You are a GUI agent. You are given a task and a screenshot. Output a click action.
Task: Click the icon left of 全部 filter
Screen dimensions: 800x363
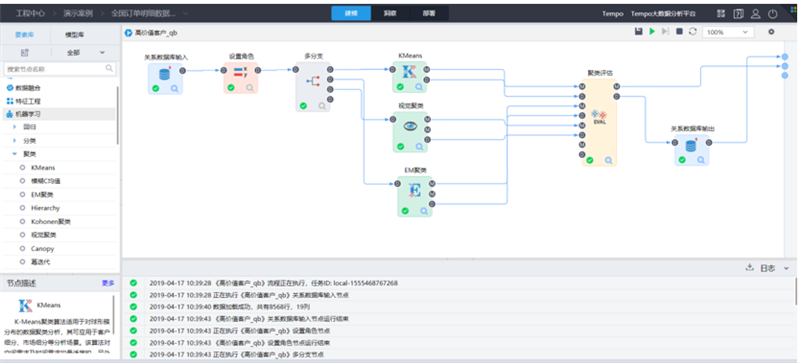tap(24, 53)
